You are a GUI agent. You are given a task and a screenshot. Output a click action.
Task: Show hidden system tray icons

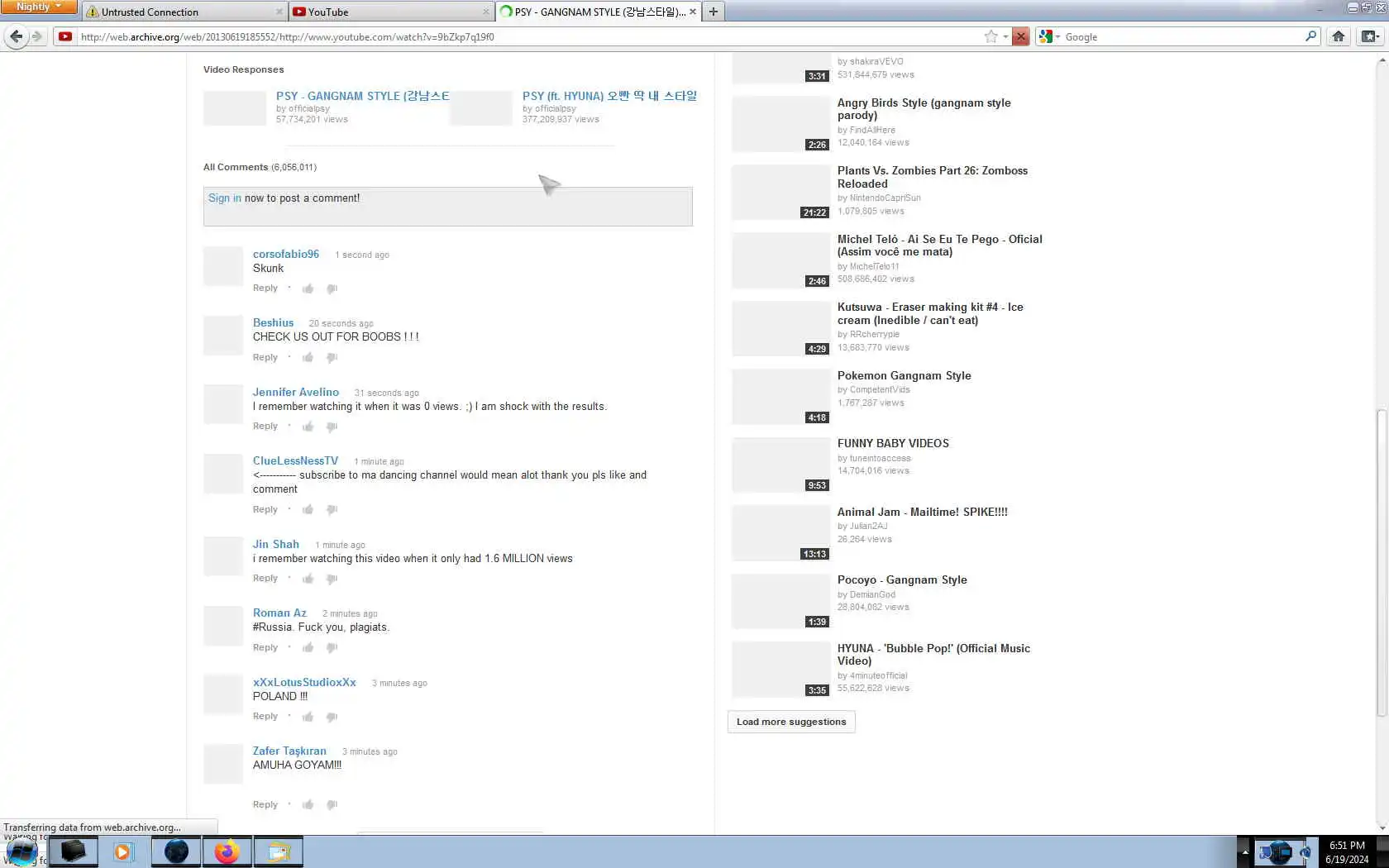pyautogui.click(x=1244, y=851)
